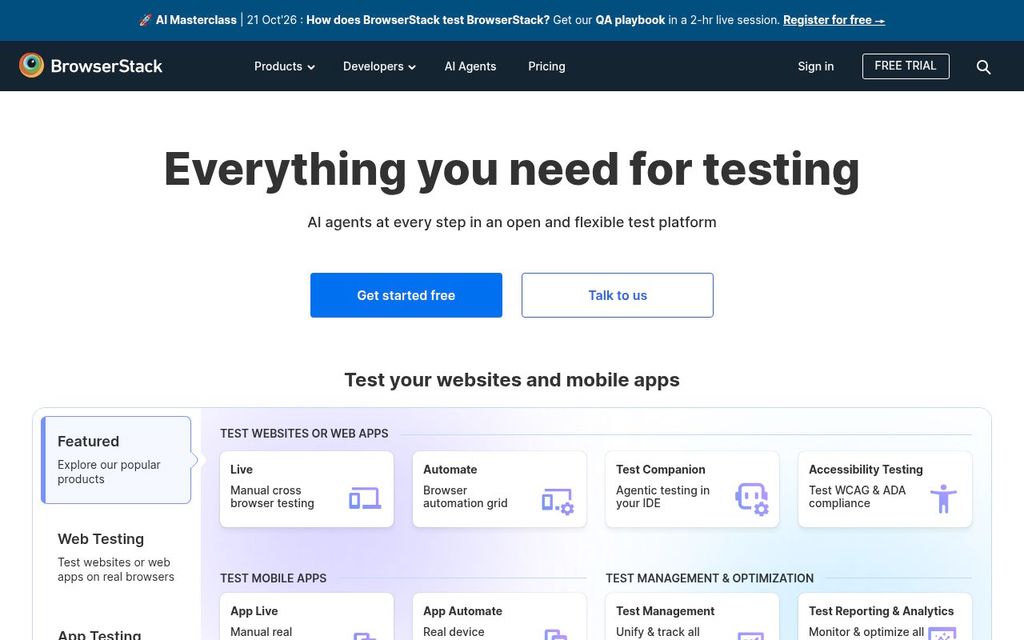Click 'TEST WEBSITES OR WEB APPS' heading
The width and height of the screenshot is (1024, 640).
click(x=304, y=434)
